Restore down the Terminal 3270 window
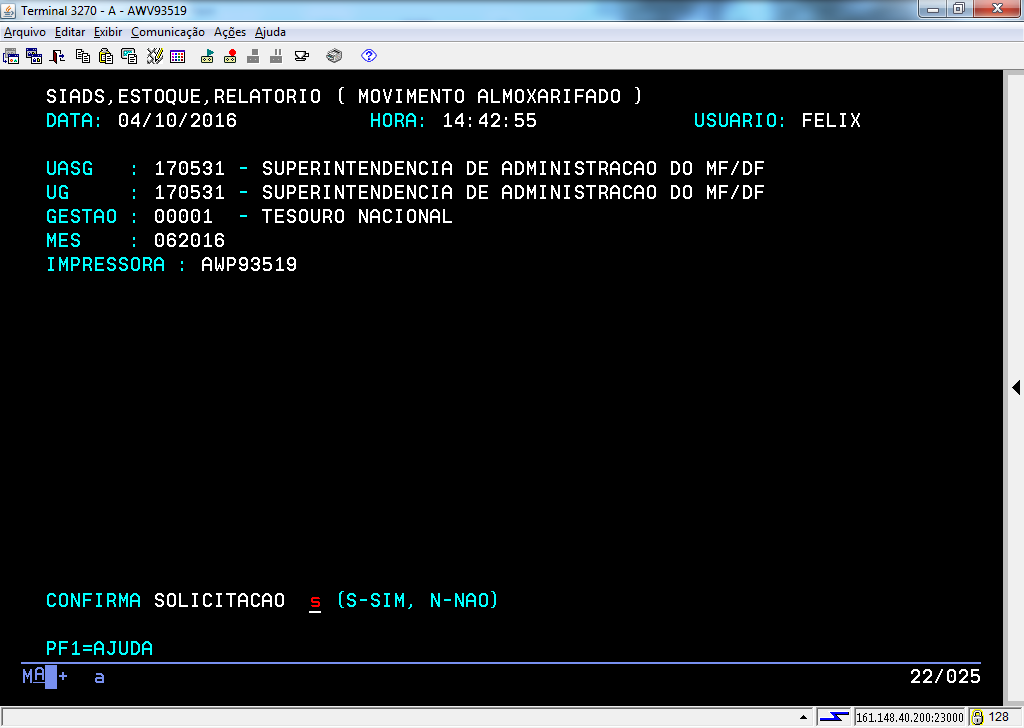This screenshot has width=1024, height=728. [959, 9]
